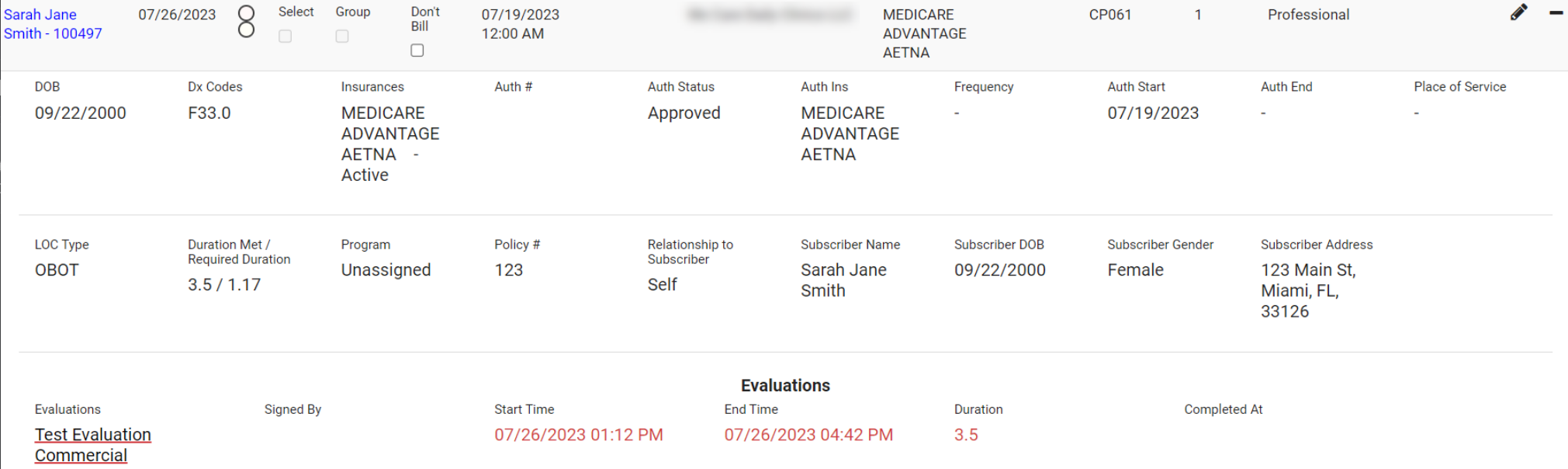Image resolution: width=1568 pixels, height=469 pixels.
Task: Click the evaluation end time 04:42 PM
Action: pyautogui.click(x=808, y=435)
